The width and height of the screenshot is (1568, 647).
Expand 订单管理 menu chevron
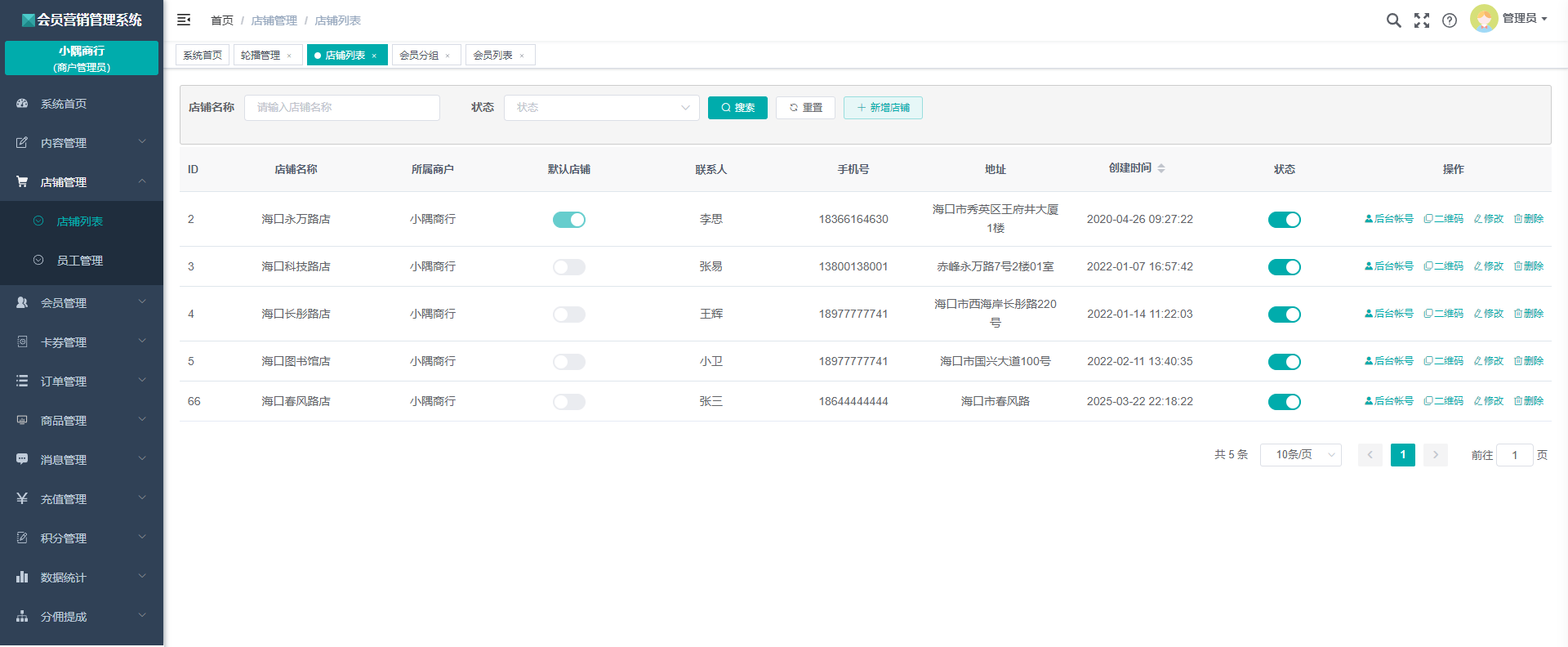click(x=142, y=381)
